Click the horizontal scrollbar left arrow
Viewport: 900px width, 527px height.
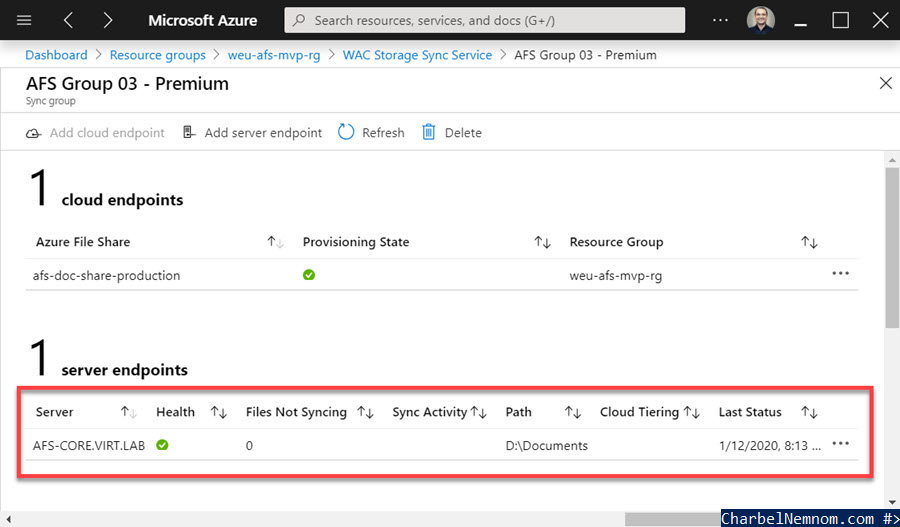pos(8,519)
